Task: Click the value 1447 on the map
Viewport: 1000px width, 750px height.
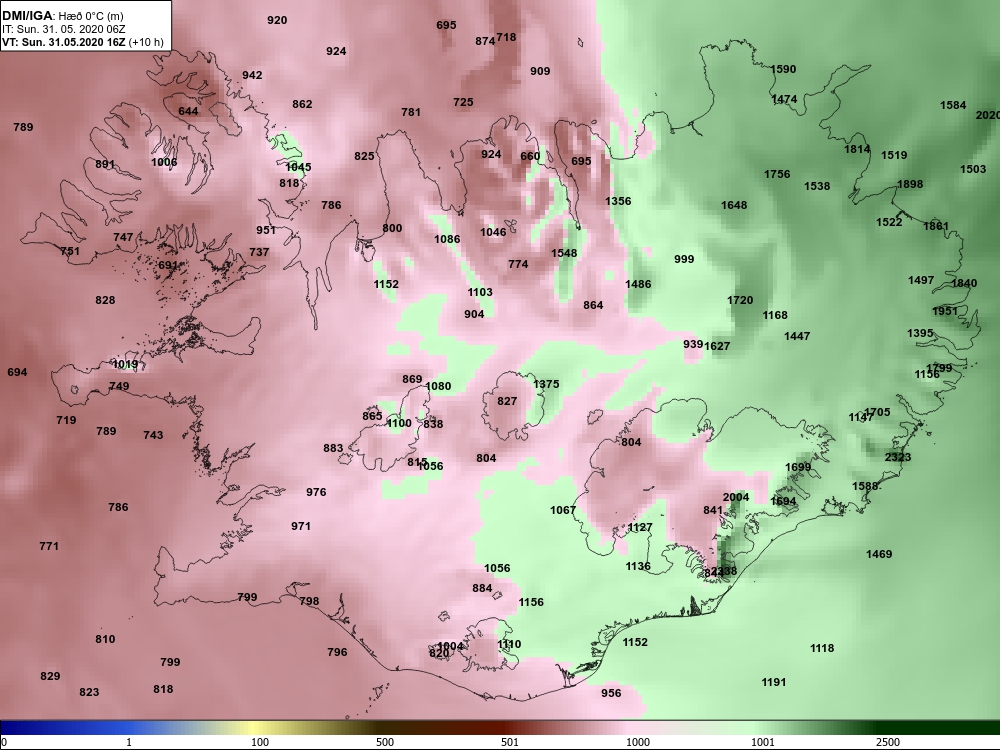Action: [797, 337]
